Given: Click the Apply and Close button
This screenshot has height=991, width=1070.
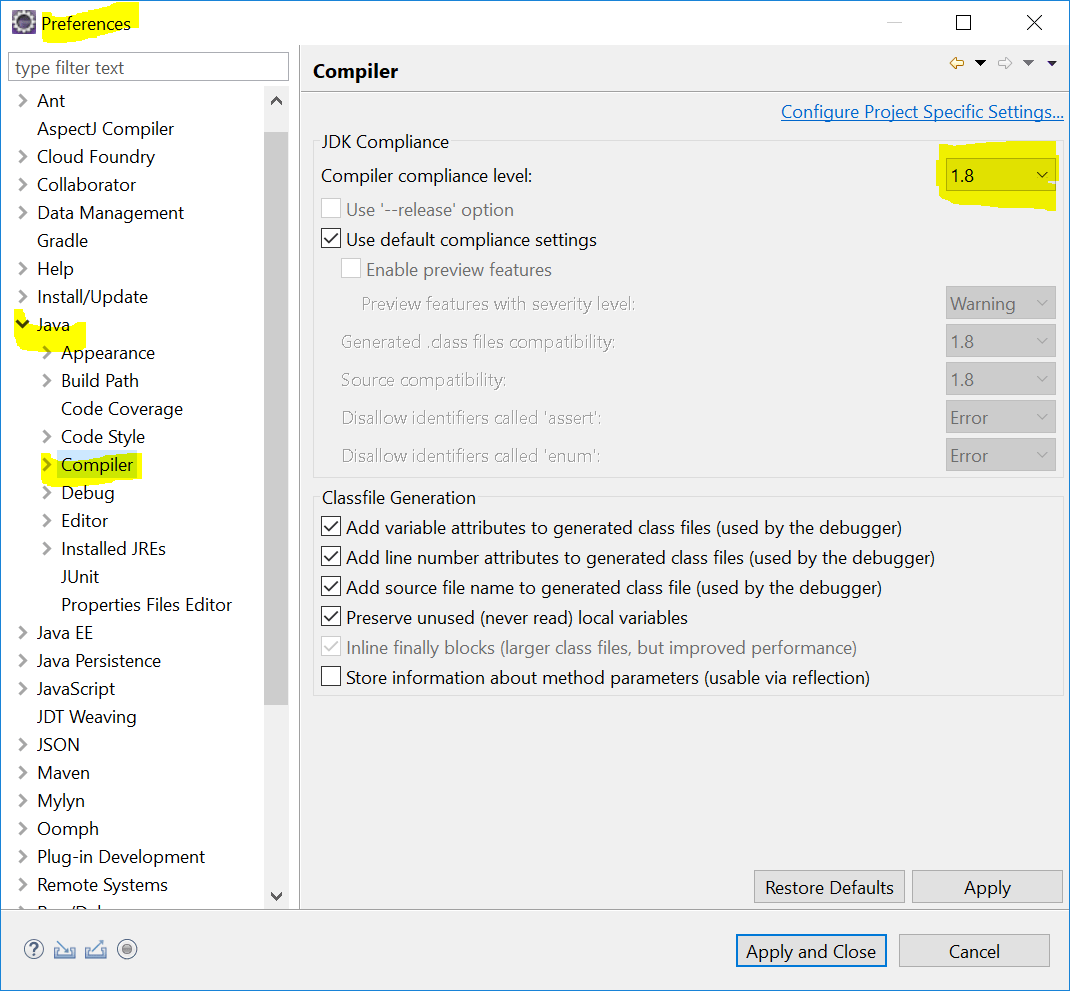Looking at the screenshot, I should click(x=810, y=950).
